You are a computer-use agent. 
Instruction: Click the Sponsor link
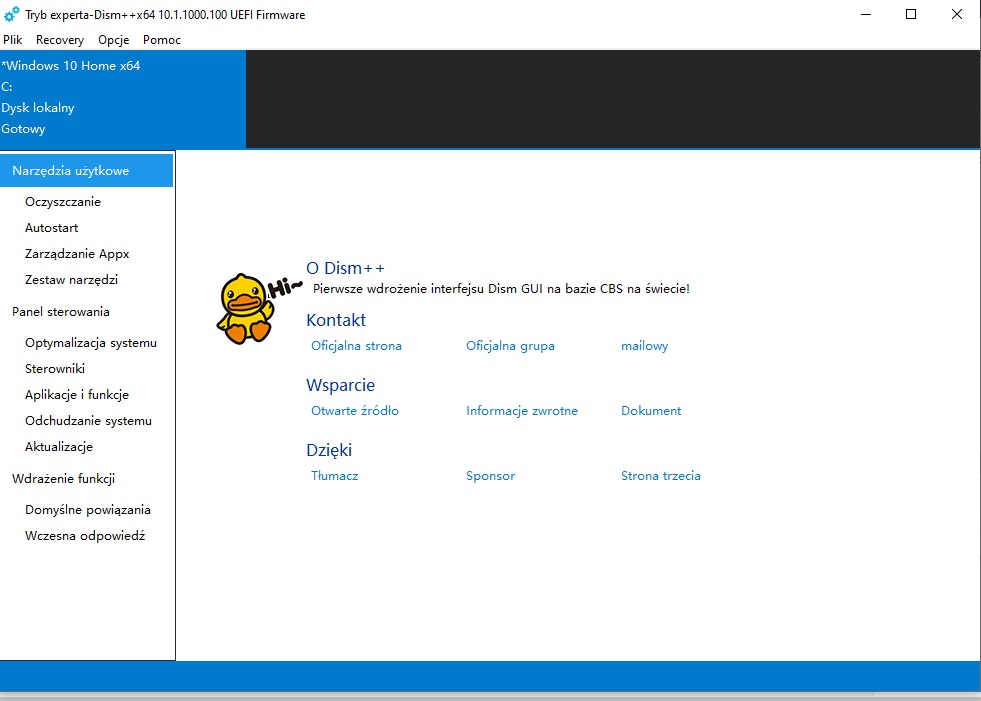tap(490, 476)
